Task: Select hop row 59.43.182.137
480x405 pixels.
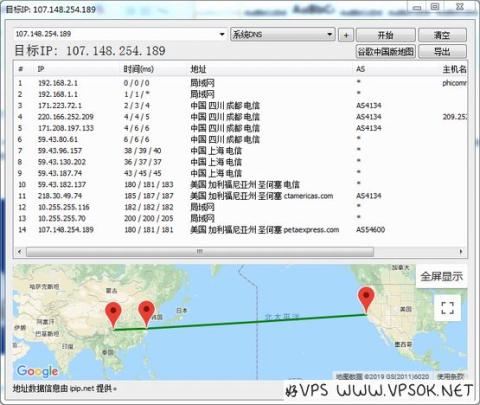Action: [240, 185]
